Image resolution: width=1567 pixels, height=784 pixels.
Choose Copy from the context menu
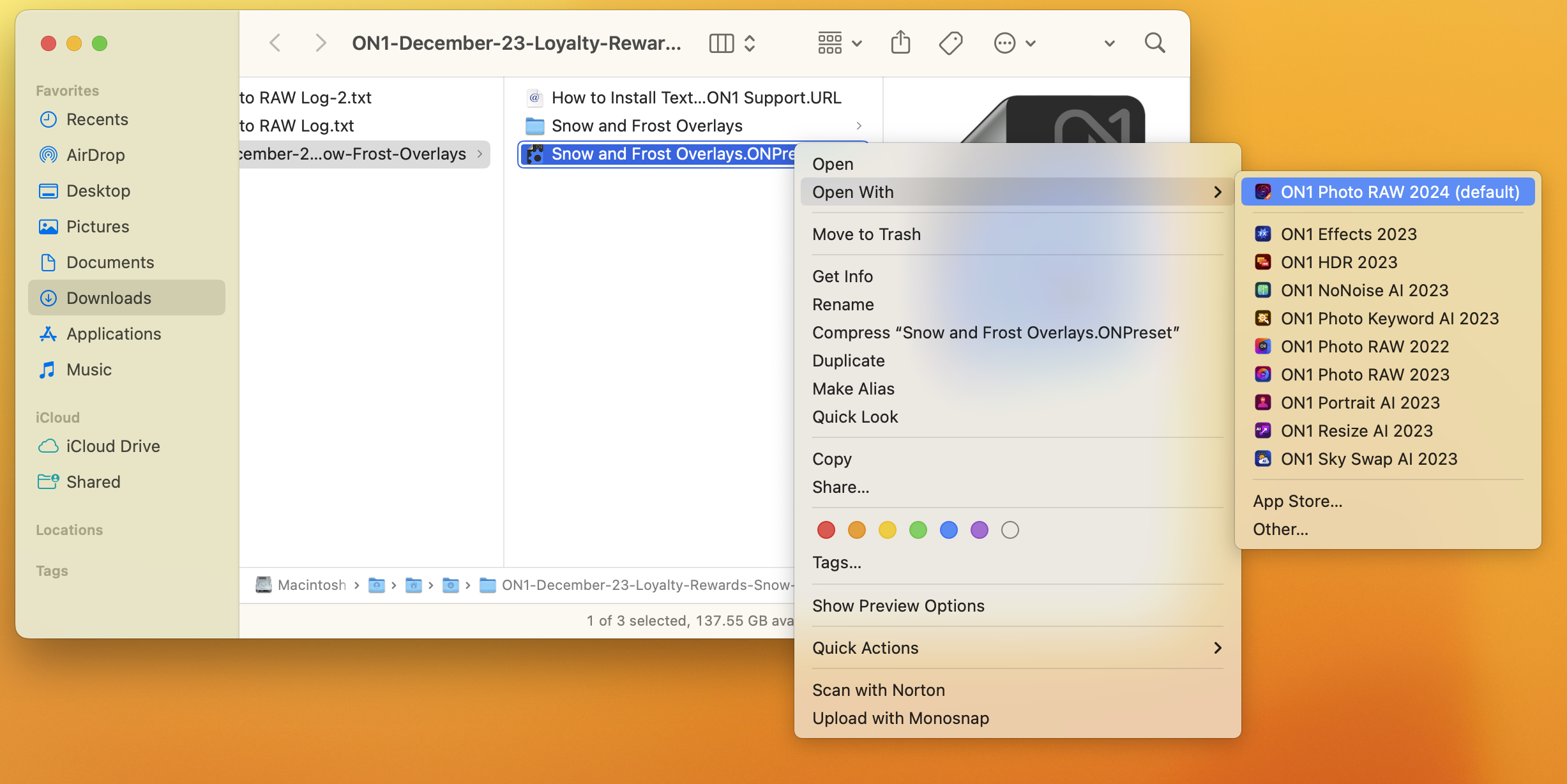pyautogui.click(x=1017, y=459)
